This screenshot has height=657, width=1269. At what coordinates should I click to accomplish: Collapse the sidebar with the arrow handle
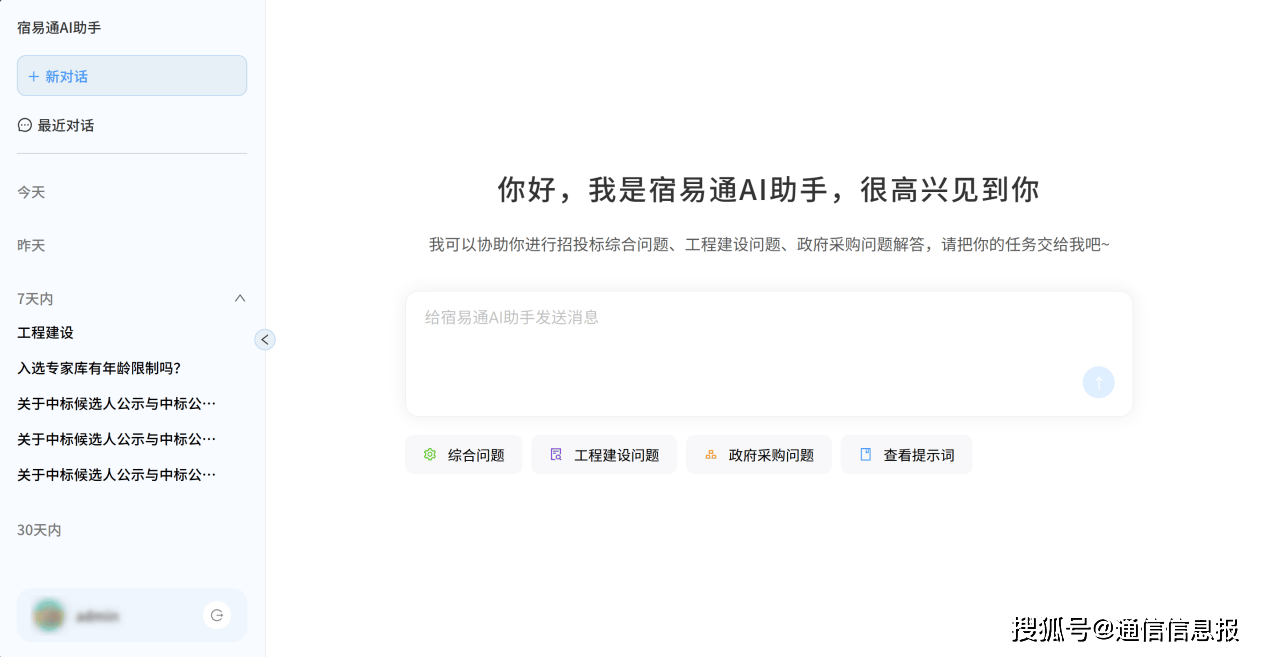click(265, 339)
